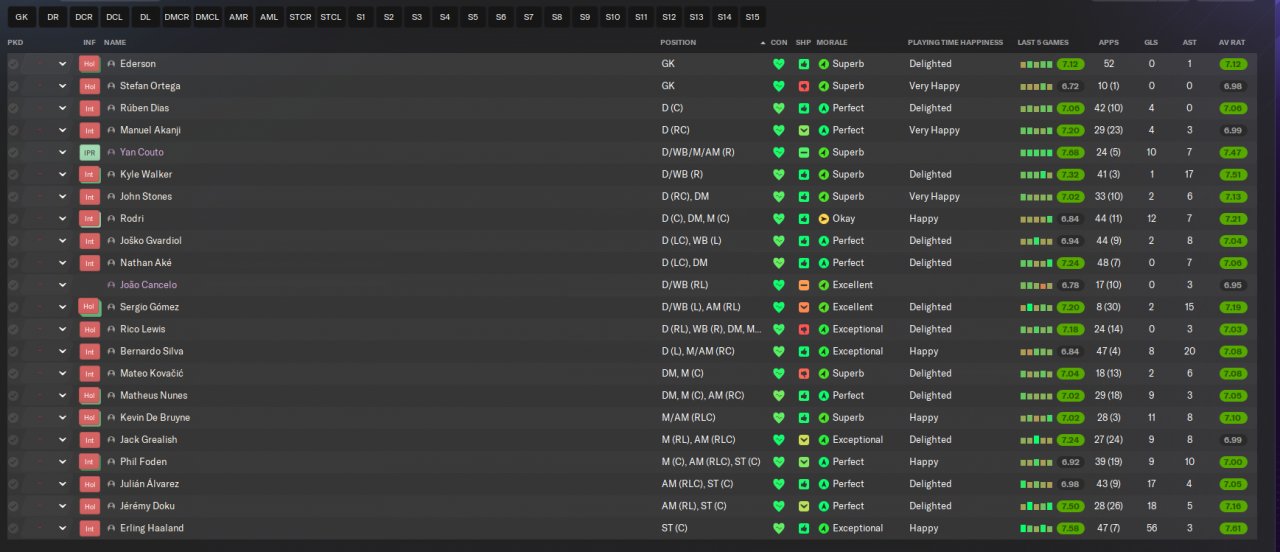
Task: Select the S1 substitute slot
Action: (x=361, y=17)
